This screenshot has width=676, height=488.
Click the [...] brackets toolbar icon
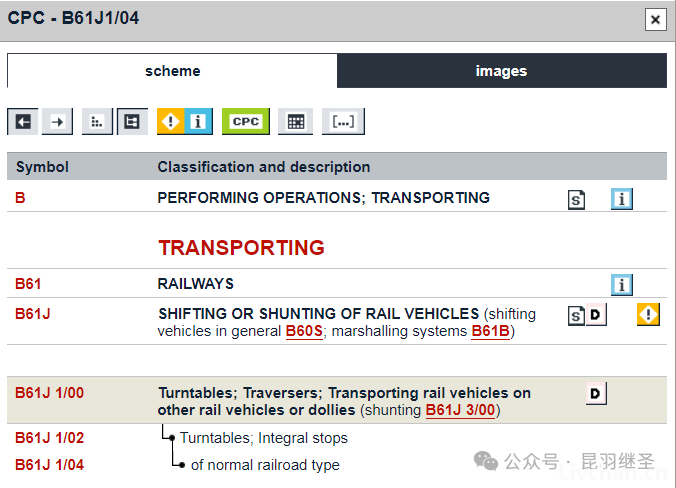(x=343, y=122)
